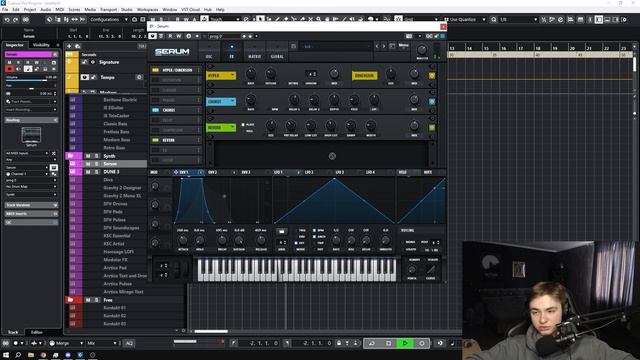Solo the DUNE 3 track
Screen dimensions: 640x360
[x=97, y=172]
